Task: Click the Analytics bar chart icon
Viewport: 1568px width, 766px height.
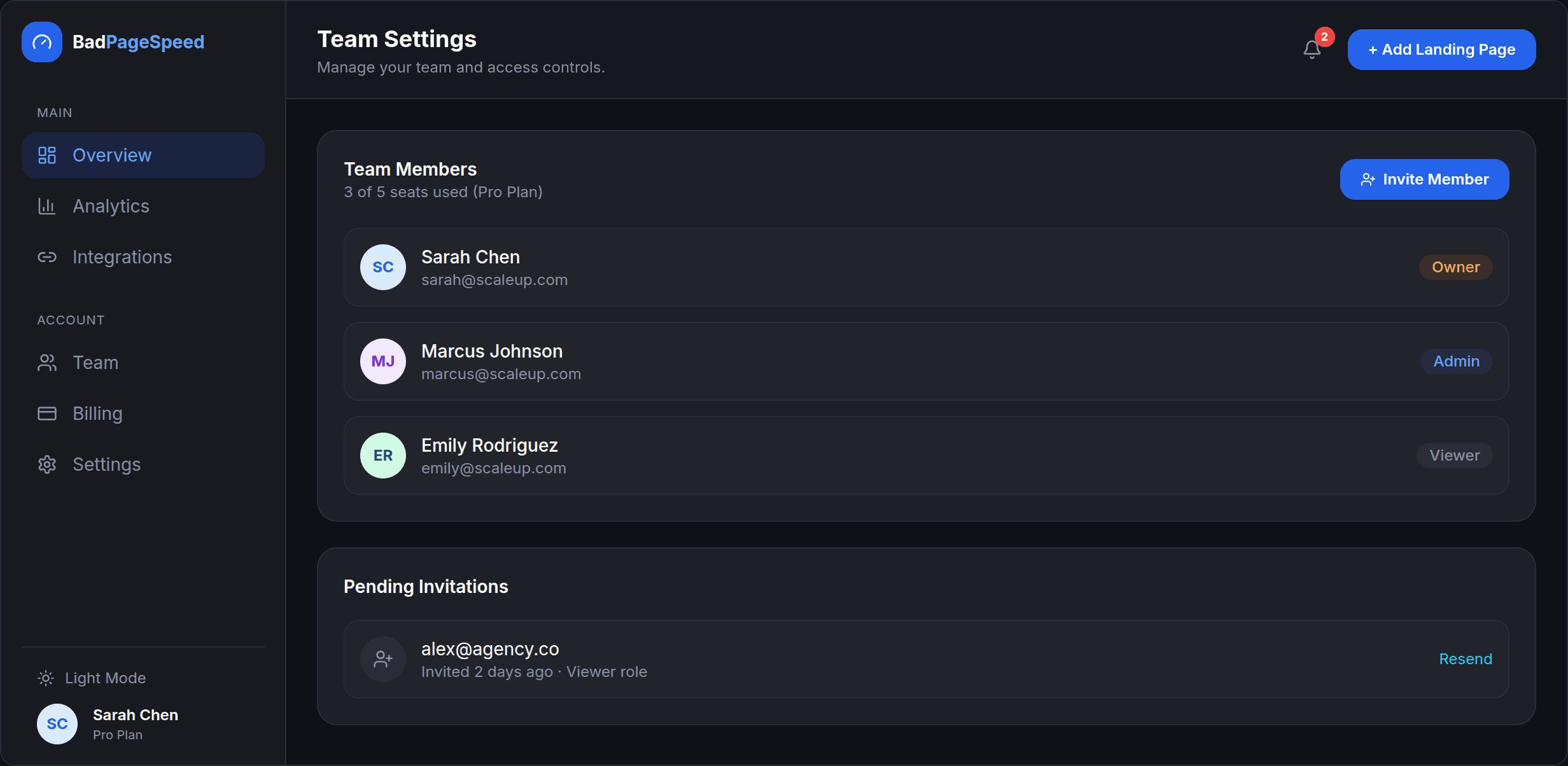Action: (47, 206)
